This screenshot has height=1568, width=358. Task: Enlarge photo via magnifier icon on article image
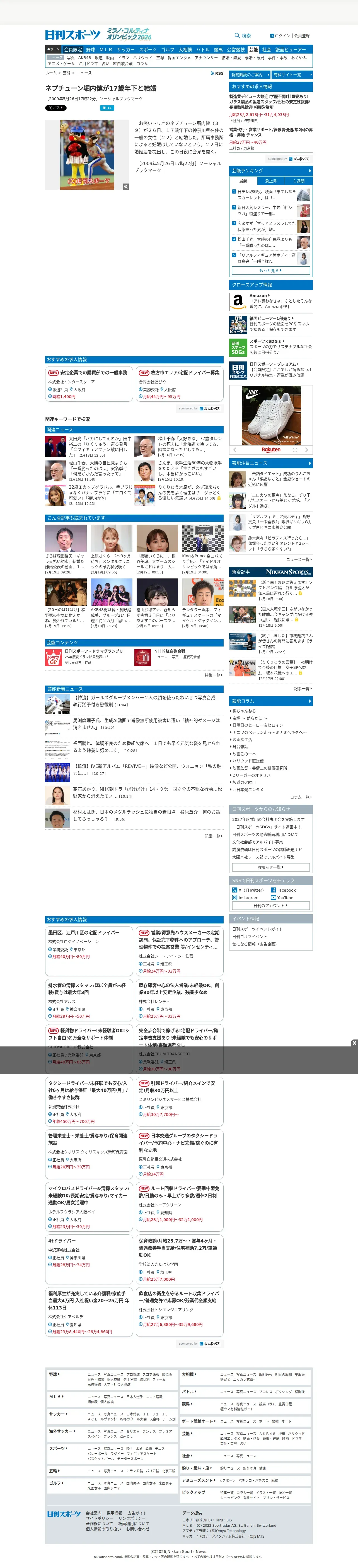[x=126, y=186]
